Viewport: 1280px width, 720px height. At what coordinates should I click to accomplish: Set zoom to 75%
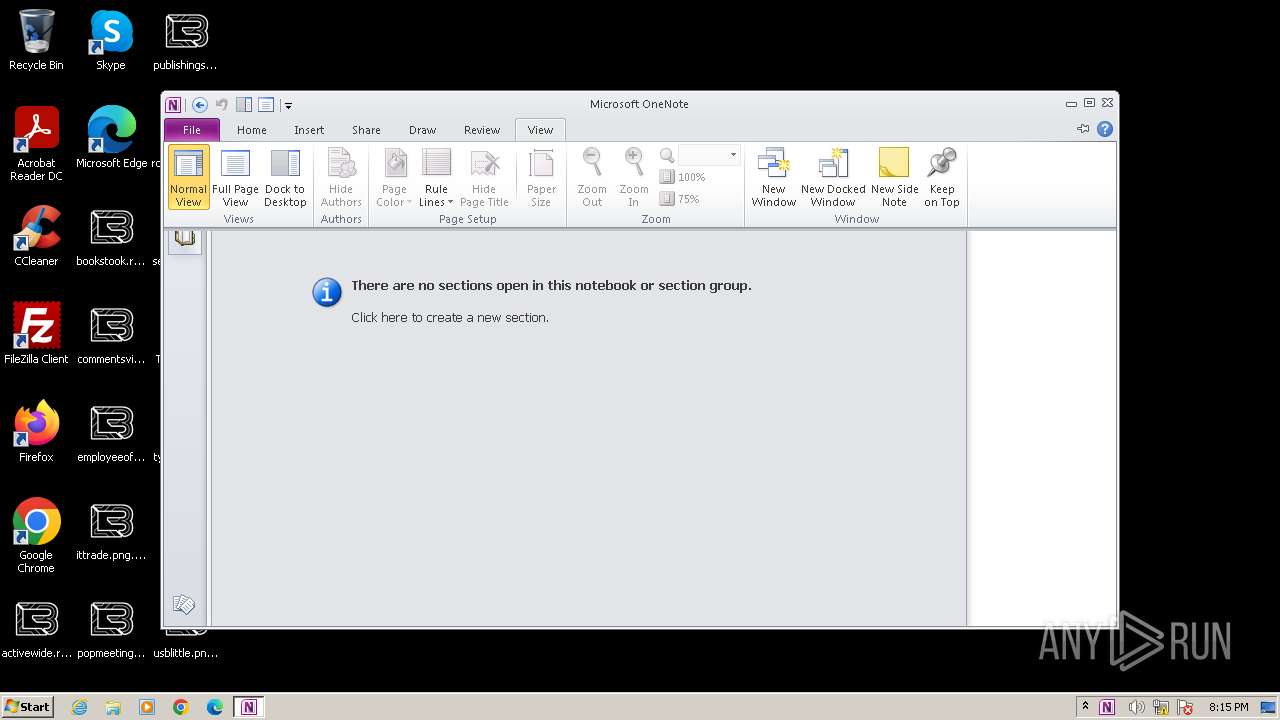[680, 199]
